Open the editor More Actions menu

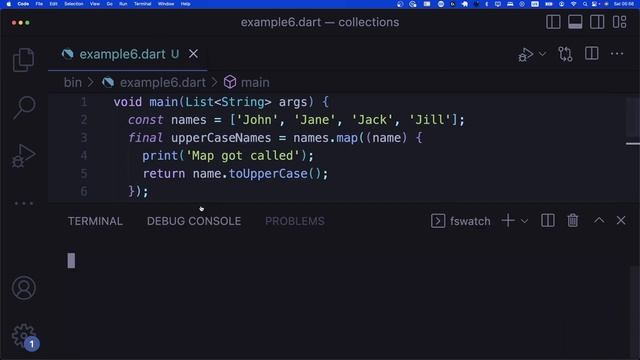pyautogui.click(x=617, y=53)
